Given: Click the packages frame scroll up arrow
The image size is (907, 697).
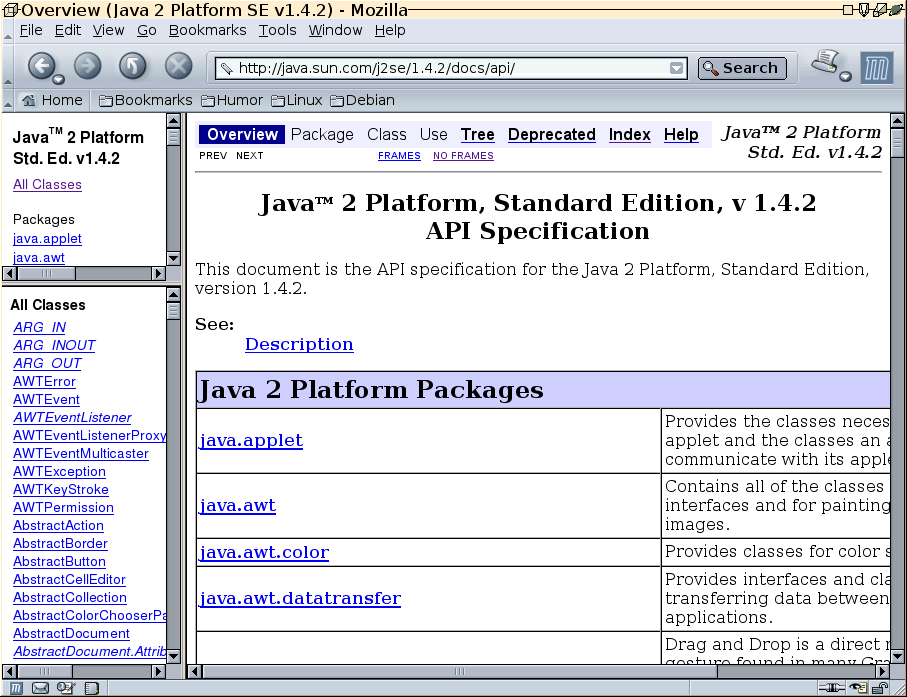Looking at the screenshot, I should click(173, 120).
